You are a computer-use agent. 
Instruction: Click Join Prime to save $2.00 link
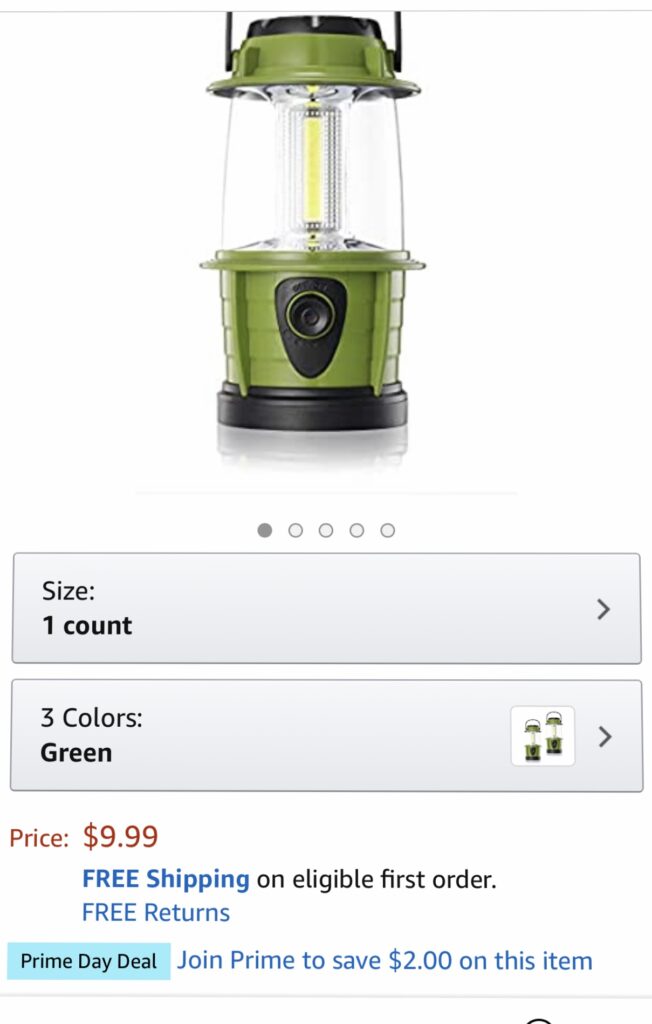point(385,961)
